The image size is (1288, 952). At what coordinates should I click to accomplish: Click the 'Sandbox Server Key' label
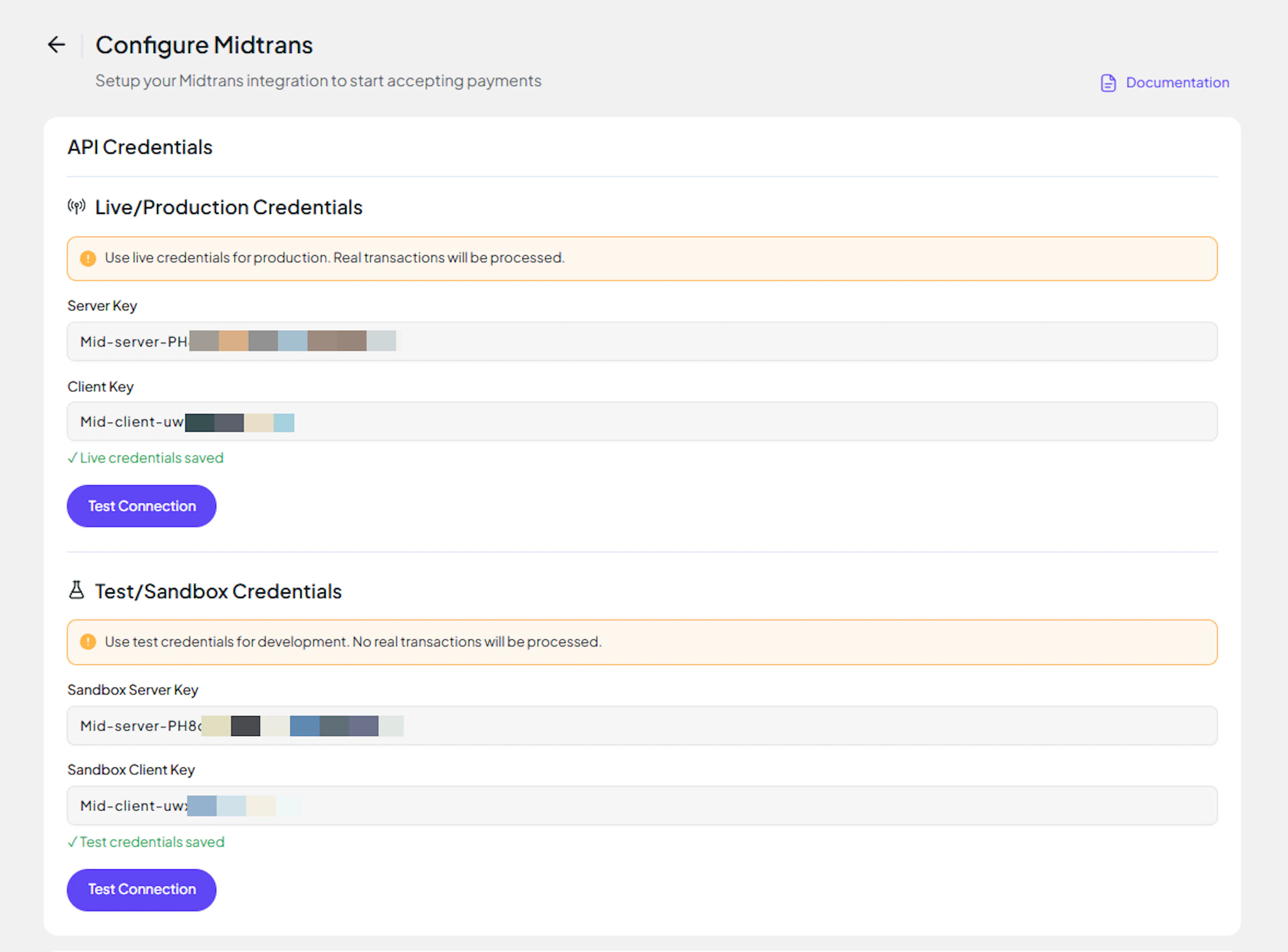[132, 690]
